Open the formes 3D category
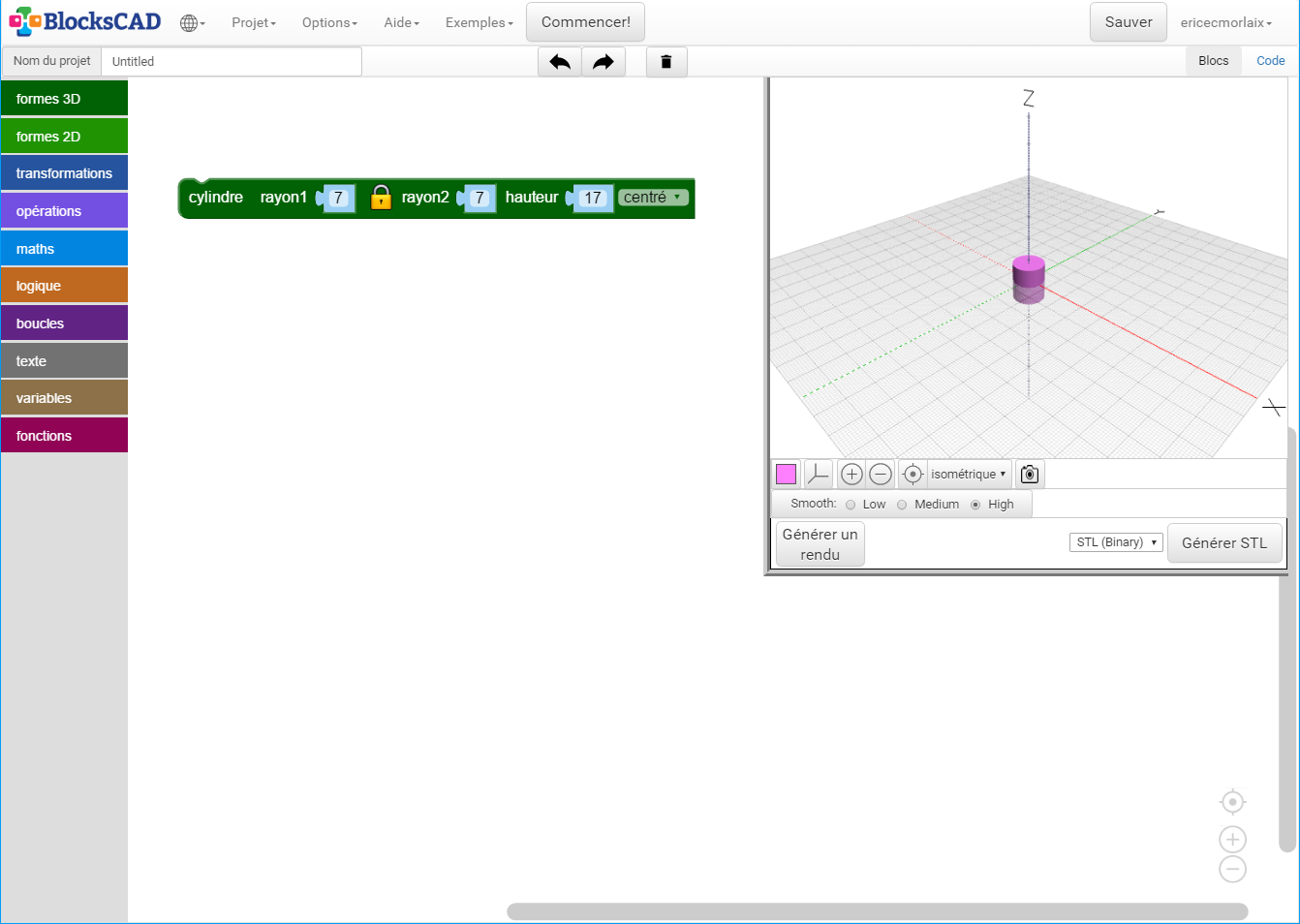The height and width of the screenshot is (924, 1300). [64, 99]
